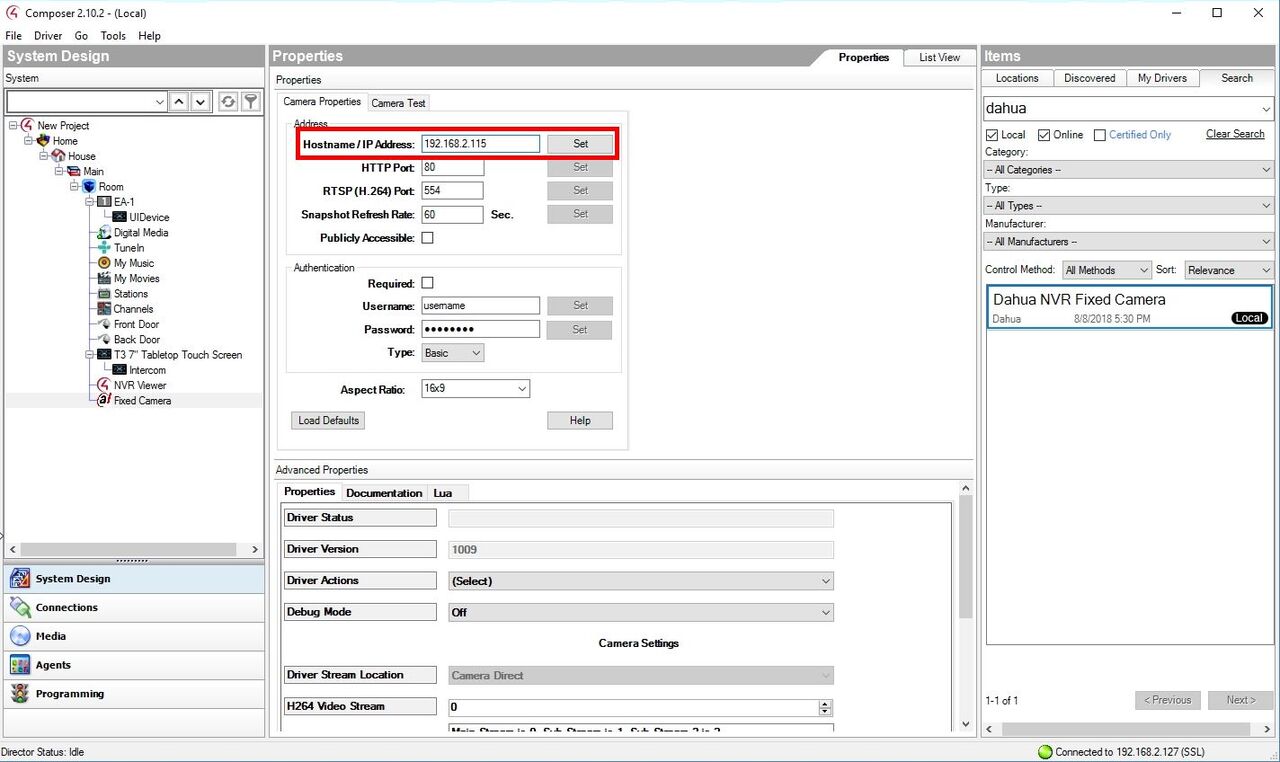Open the Connections view icon
The width and height of the screenshot is (1280, 762).
[20, 607]
